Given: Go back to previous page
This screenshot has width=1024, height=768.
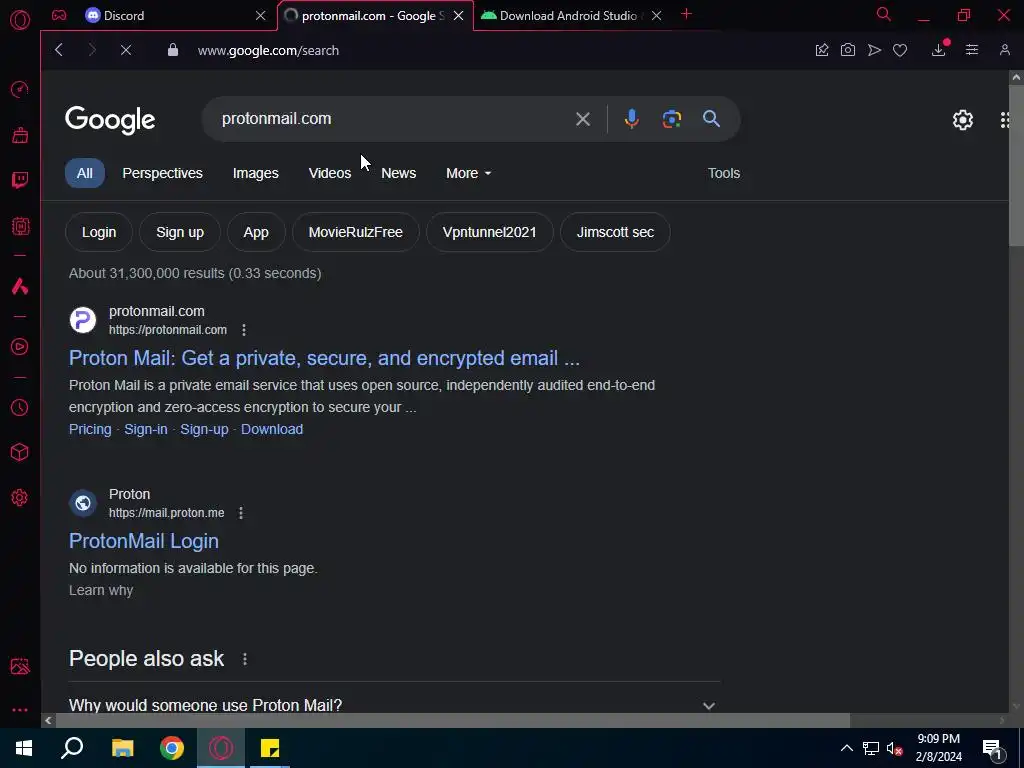Looking at the screenshot, I should point(59,50).
